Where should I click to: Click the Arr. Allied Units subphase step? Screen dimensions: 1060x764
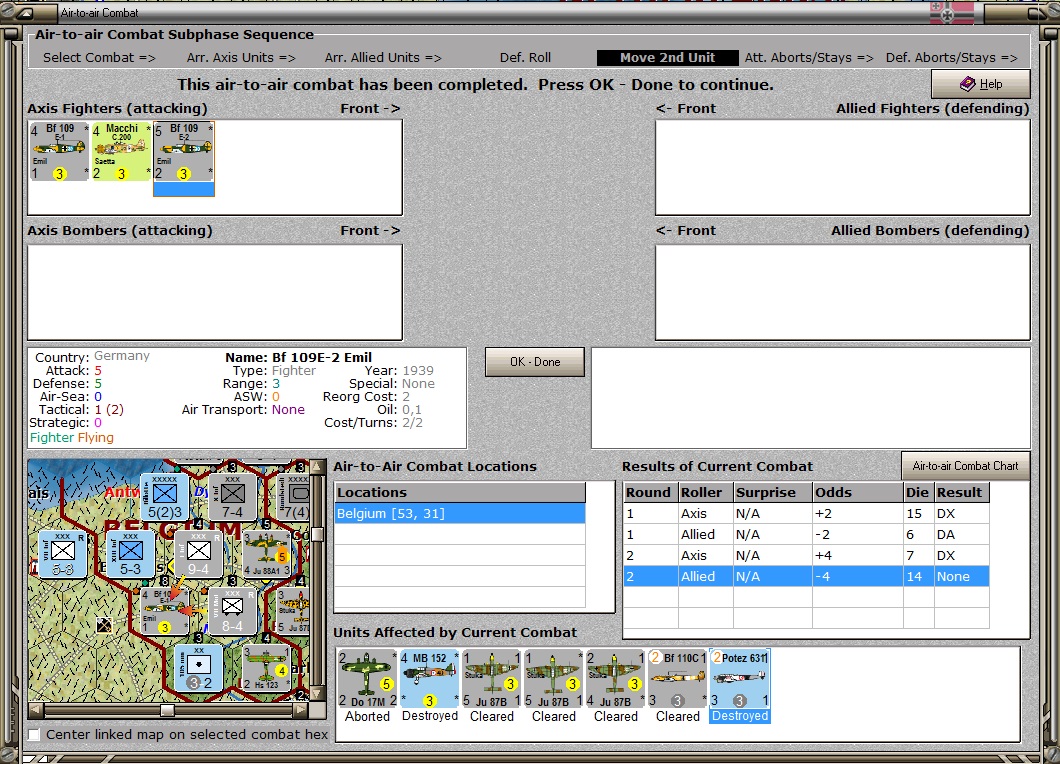coord(383,57)
